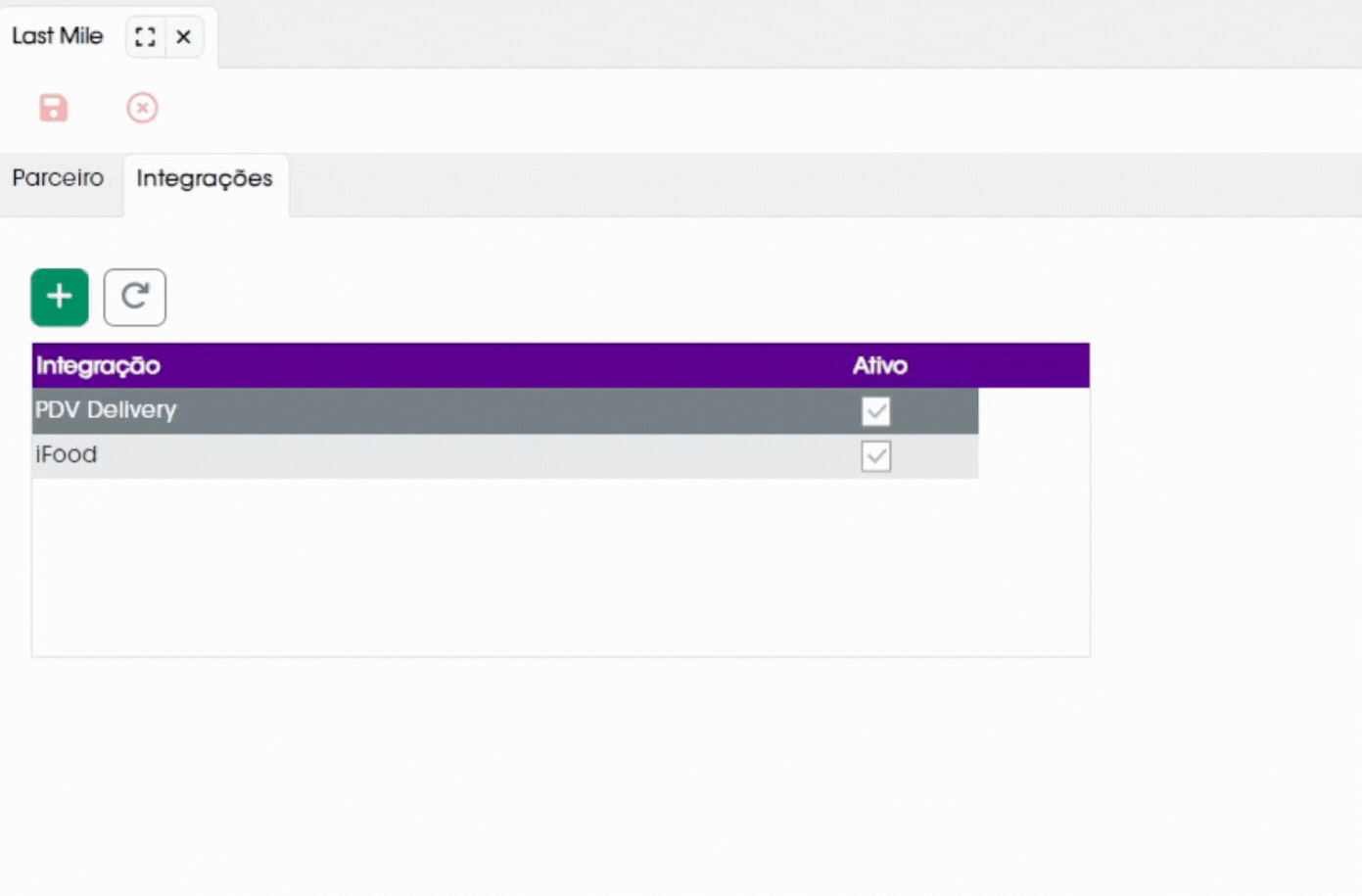Click blank toolbar area right of cancel icon

(x=685, y=108)
